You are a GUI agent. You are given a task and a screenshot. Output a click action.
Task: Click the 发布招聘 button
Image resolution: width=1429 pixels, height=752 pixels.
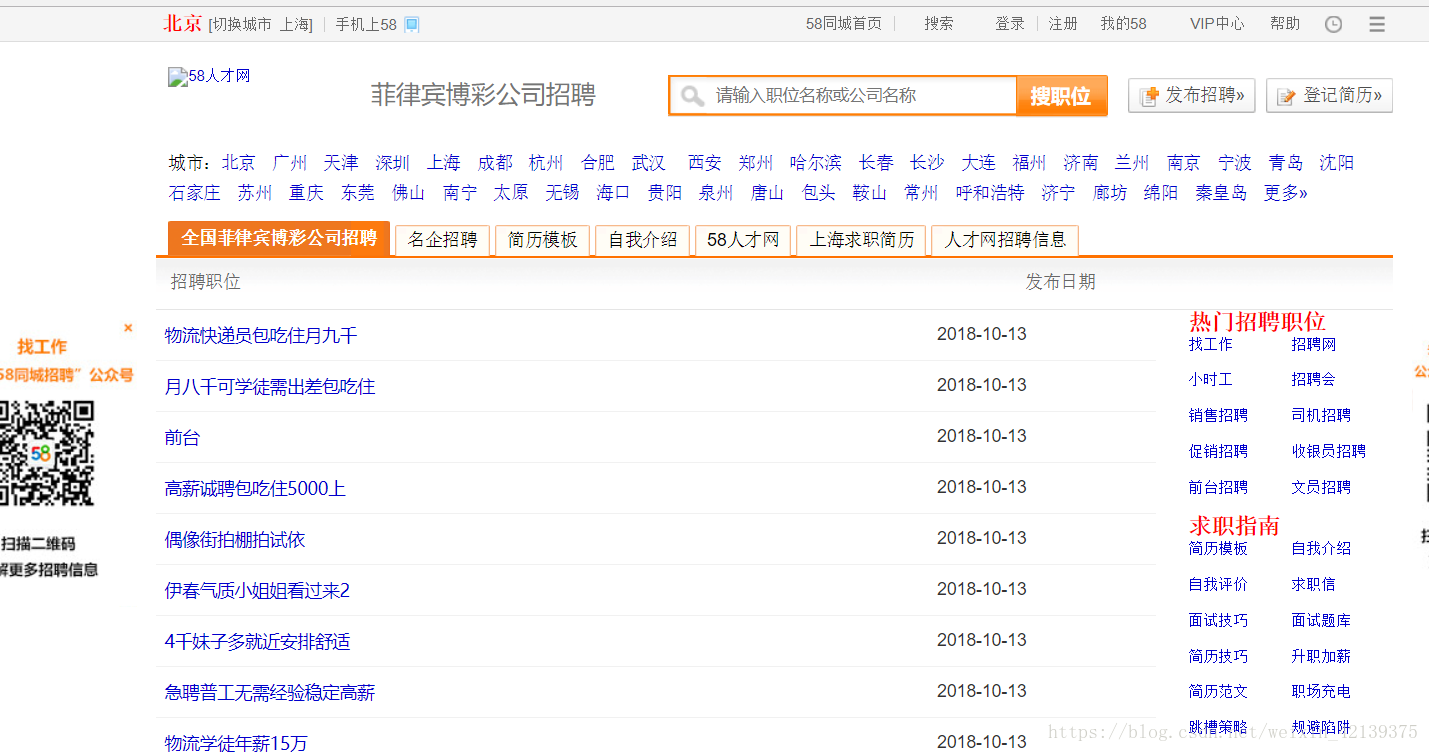1192,96
